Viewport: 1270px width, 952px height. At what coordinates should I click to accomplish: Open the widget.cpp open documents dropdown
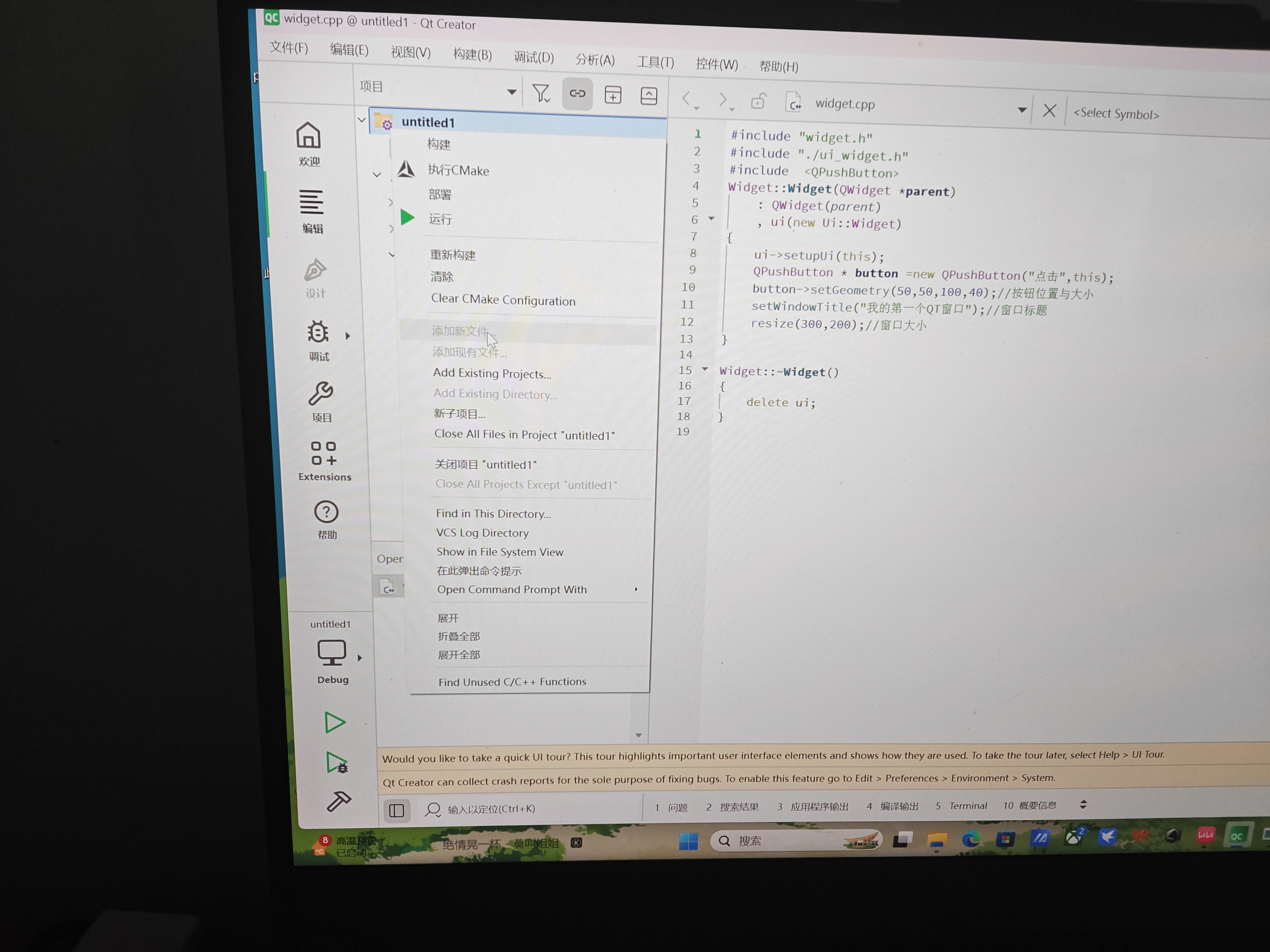[1022, 110]
